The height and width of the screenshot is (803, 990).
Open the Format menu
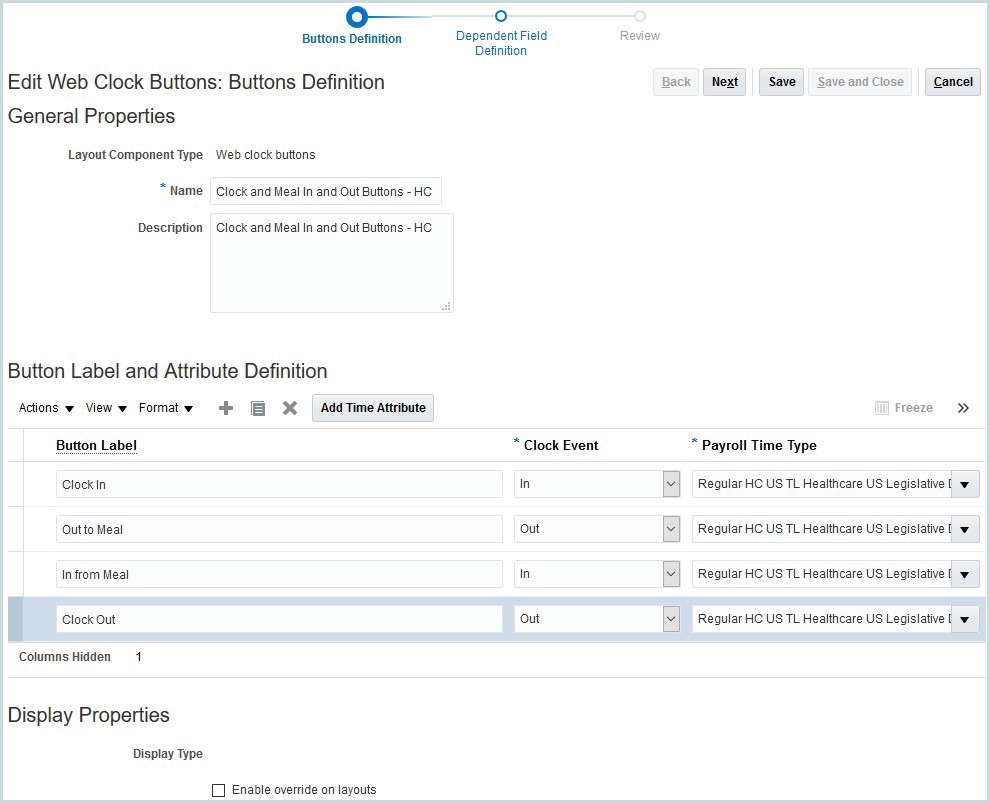[165, 408]
